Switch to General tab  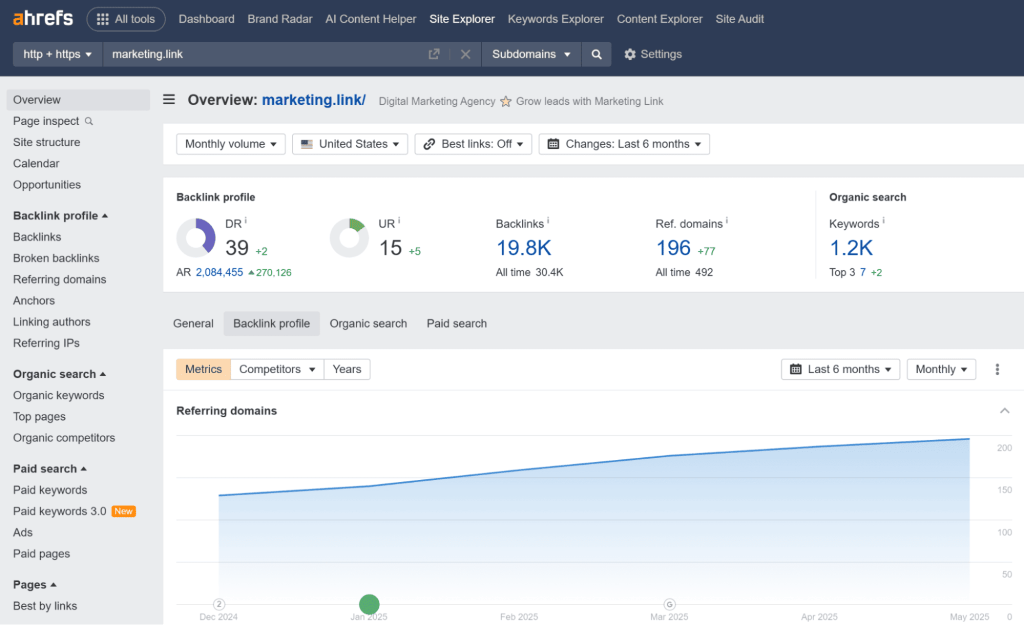click(193, 323)
